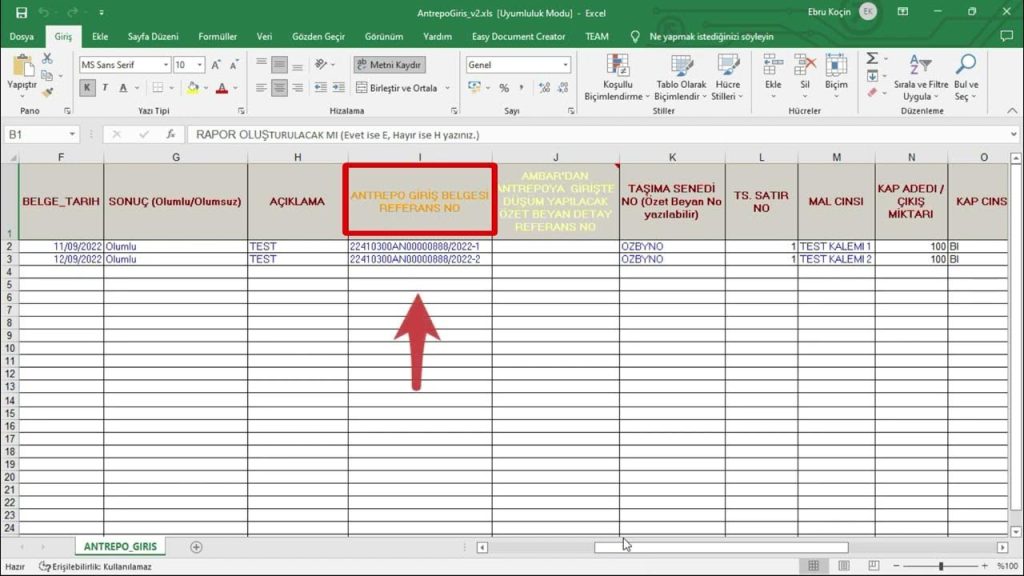Click the Cut scissors icon

(x=47, y=59)
